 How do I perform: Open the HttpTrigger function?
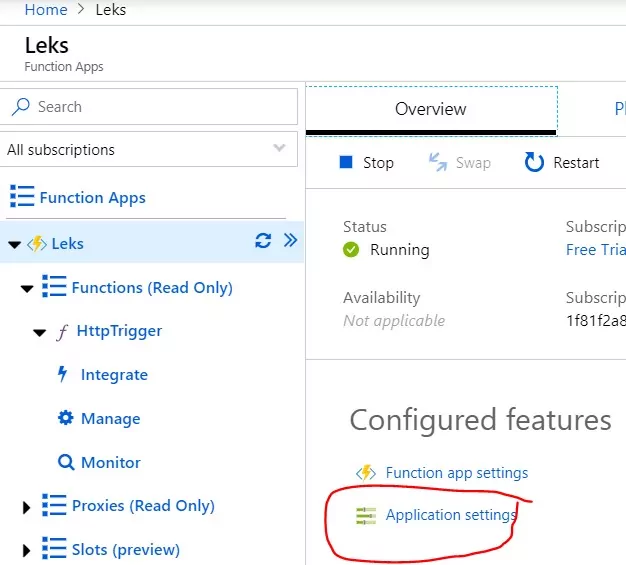(119, 331)
